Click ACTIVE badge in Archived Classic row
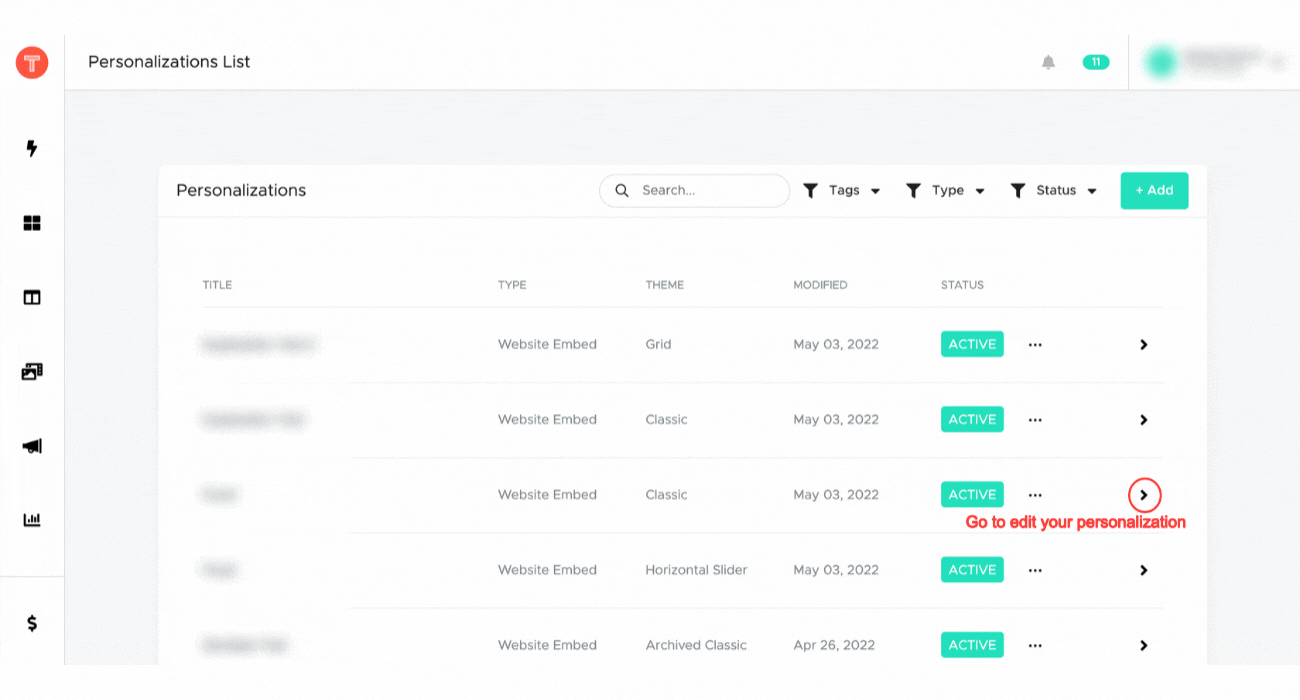Image resolution: width=1300 pixels, height=700 pixels. [x=972, y=645]
